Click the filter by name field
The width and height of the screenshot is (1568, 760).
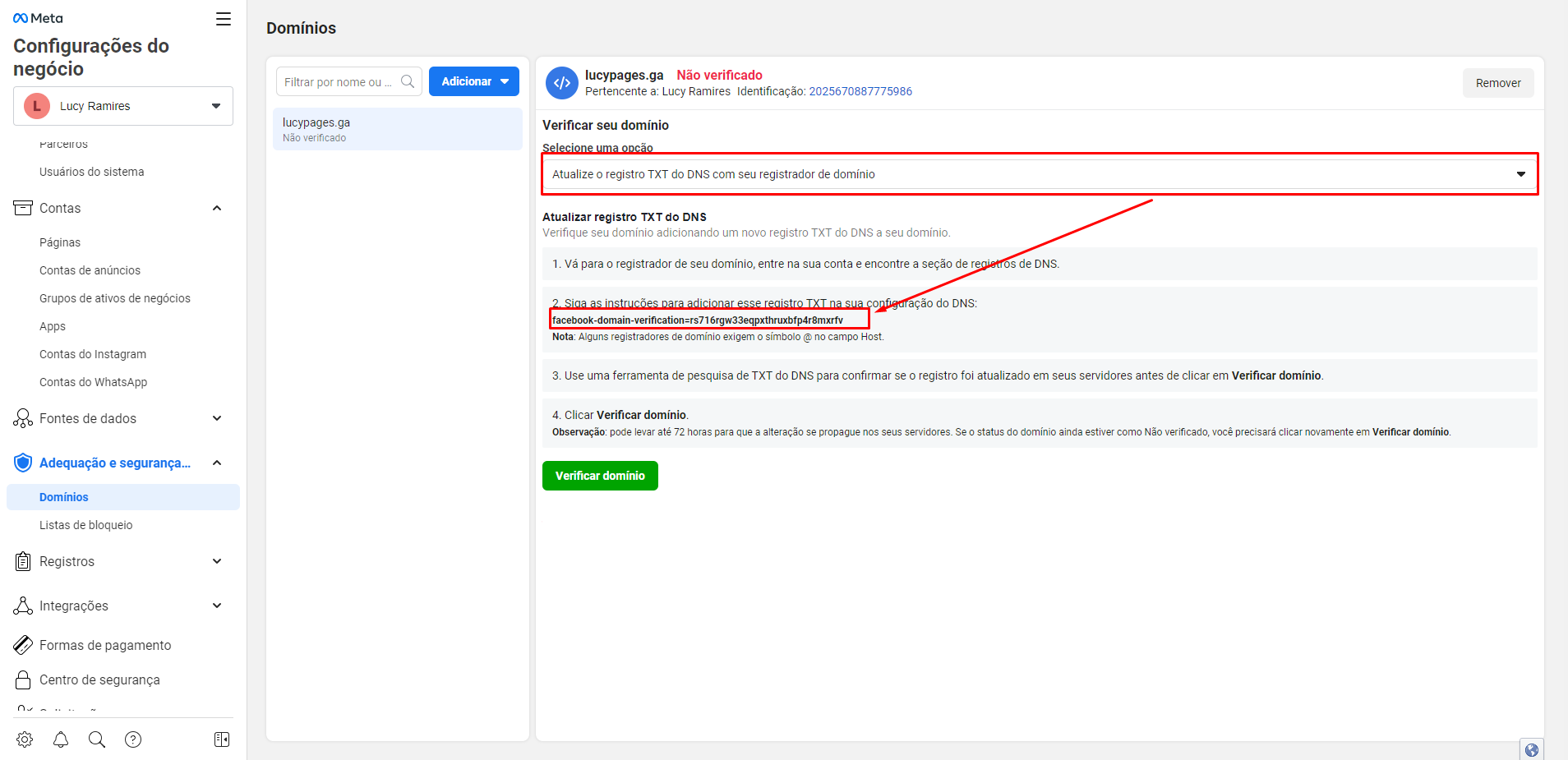point(349,81)
